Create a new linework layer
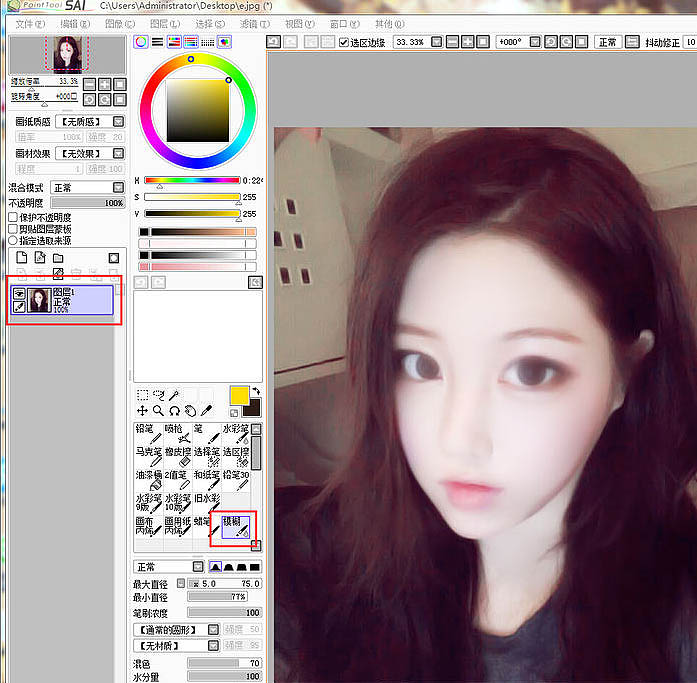Image resolution: width=697 pixels, height=683 pixels. pyautogui.click(x=40, y=258)
